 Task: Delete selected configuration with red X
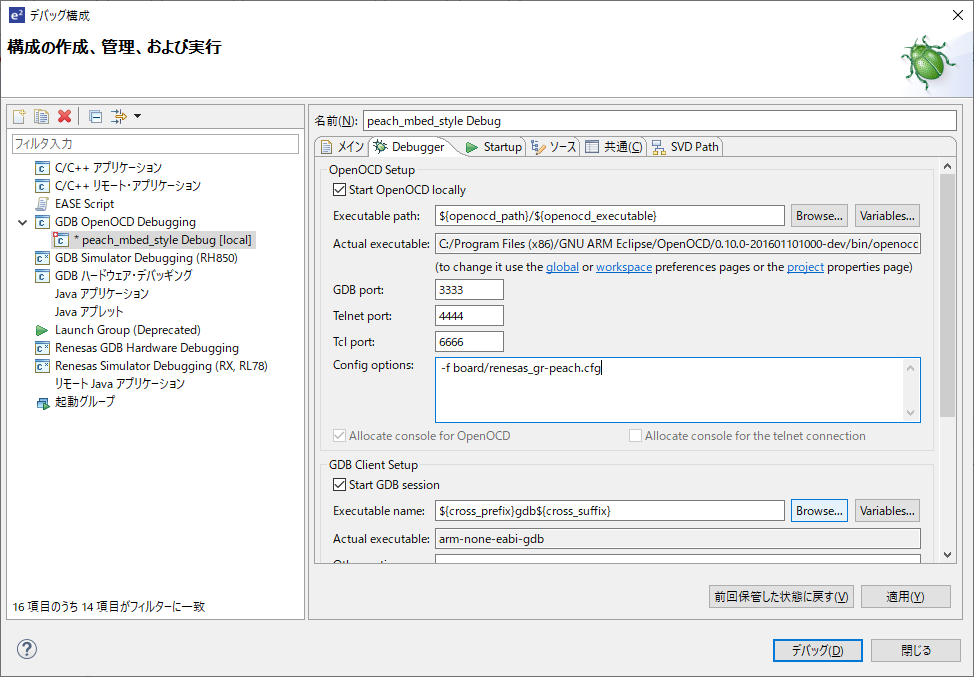[65, 116]
